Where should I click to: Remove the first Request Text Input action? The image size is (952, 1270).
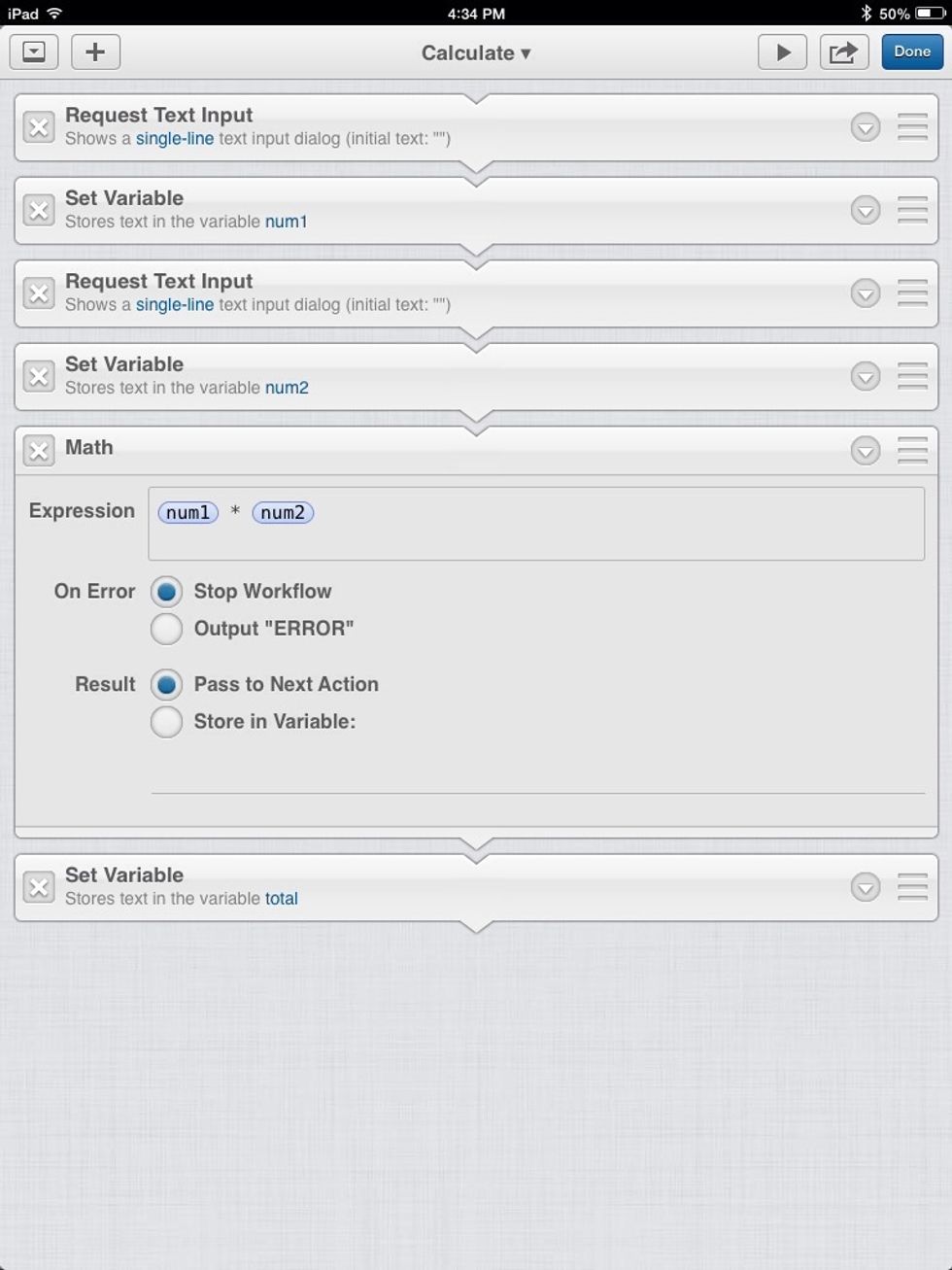click(39, 127)
